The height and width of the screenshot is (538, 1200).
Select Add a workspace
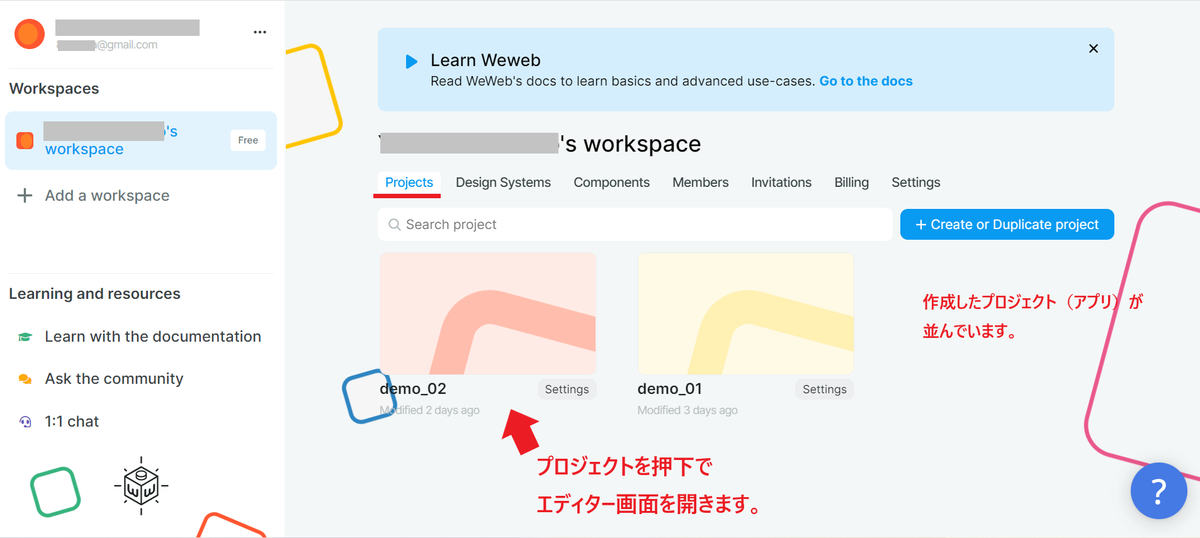tap(107, 196)
